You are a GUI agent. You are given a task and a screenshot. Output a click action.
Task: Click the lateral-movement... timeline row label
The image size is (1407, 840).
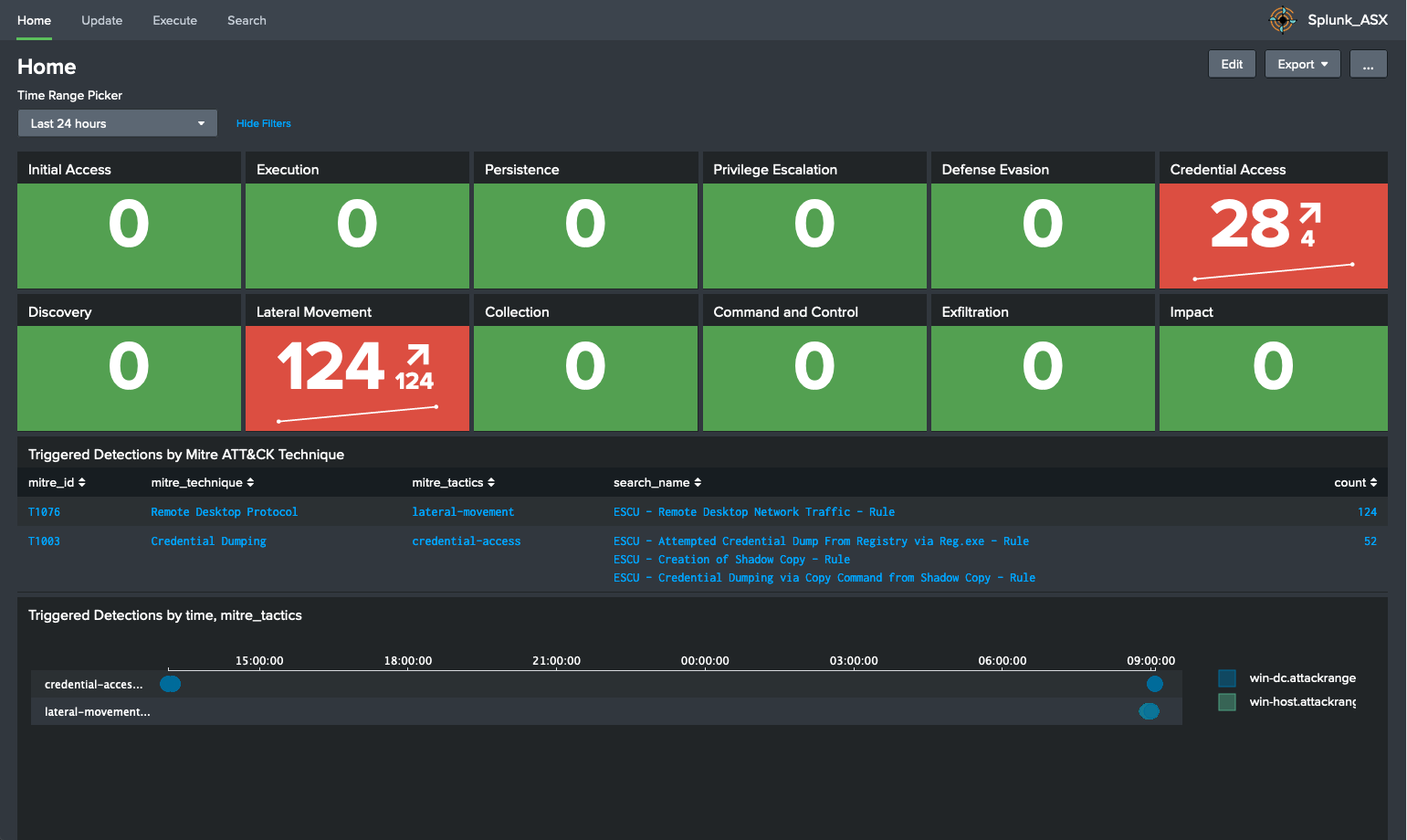(x=97, y=711)
